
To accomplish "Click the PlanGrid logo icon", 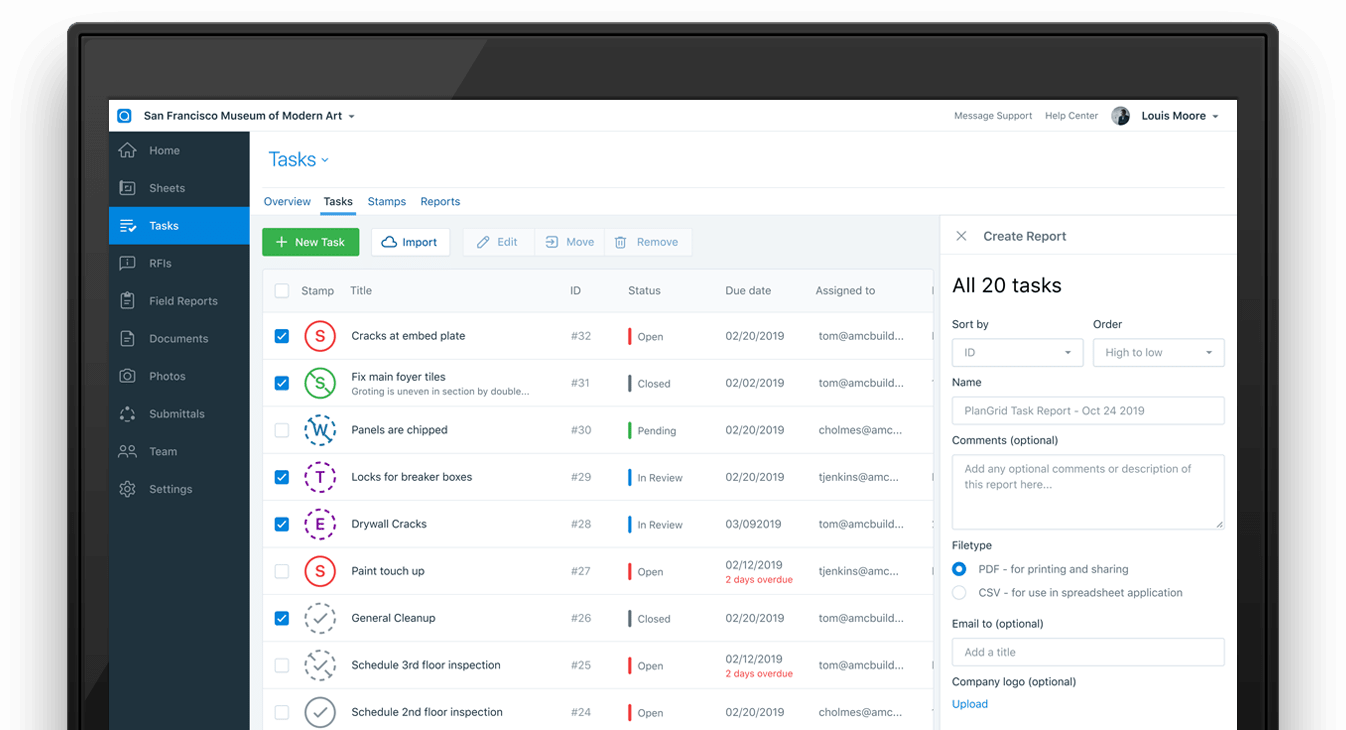I will pos(124,116).
